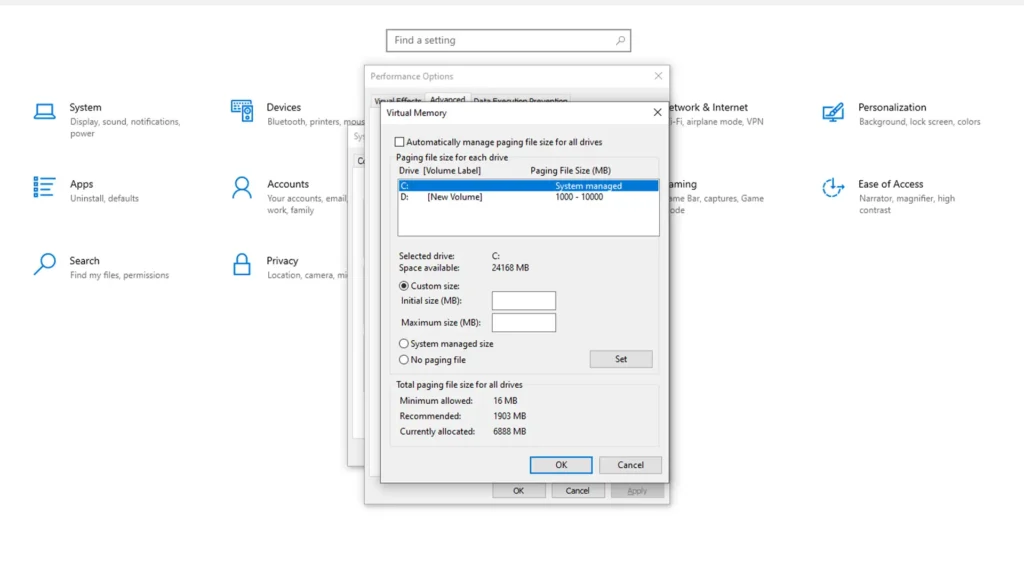Viewport: 1024px width, 576px height.
Task: Enable automatically manage paging file size checkbox
Action: click(399, 142)
